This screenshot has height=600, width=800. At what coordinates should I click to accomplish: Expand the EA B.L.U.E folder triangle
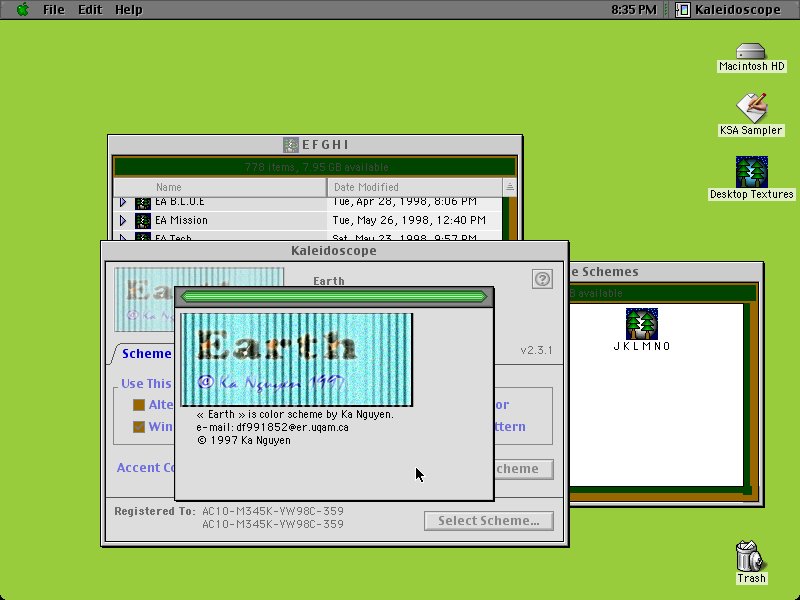[x=122, y=202]
